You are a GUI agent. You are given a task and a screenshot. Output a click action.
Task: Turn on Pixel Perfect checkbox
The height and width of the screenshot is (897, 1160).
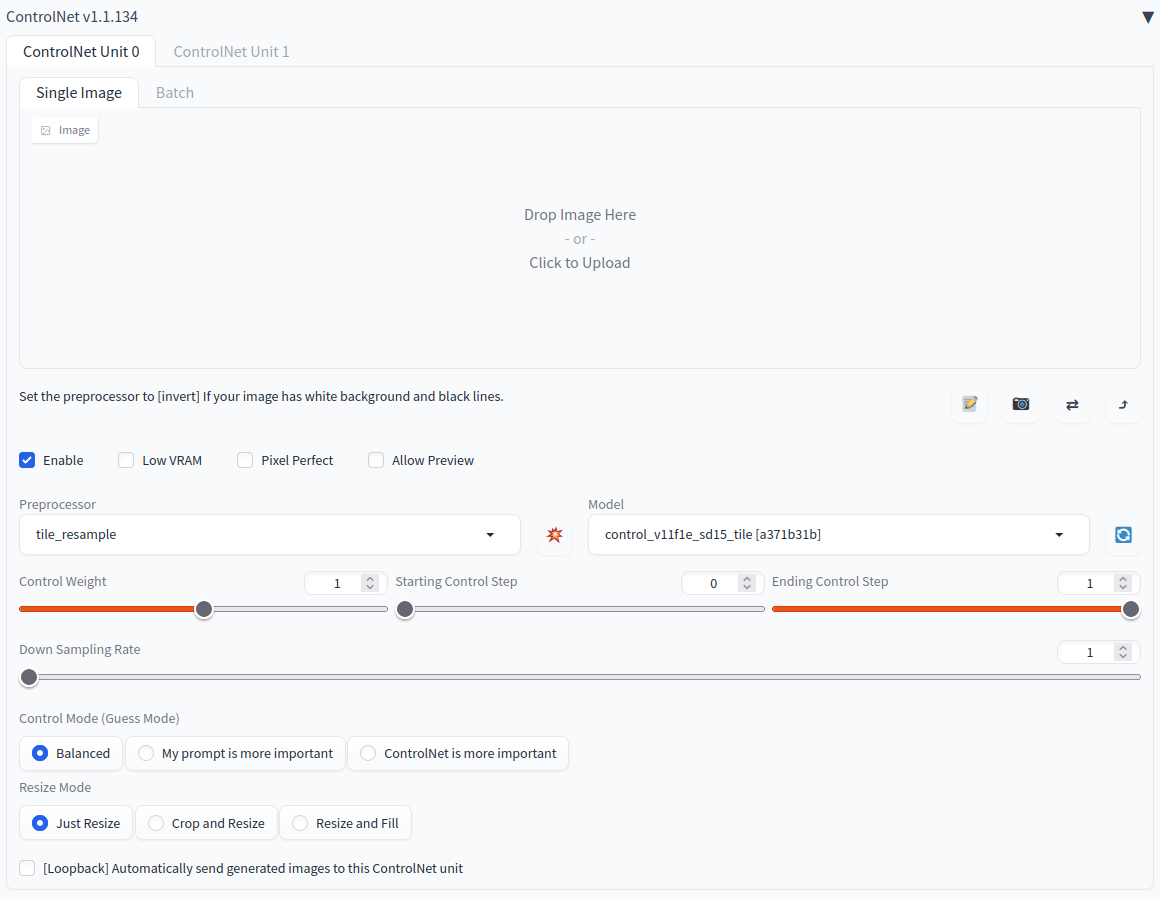click(x=245, y=460)
